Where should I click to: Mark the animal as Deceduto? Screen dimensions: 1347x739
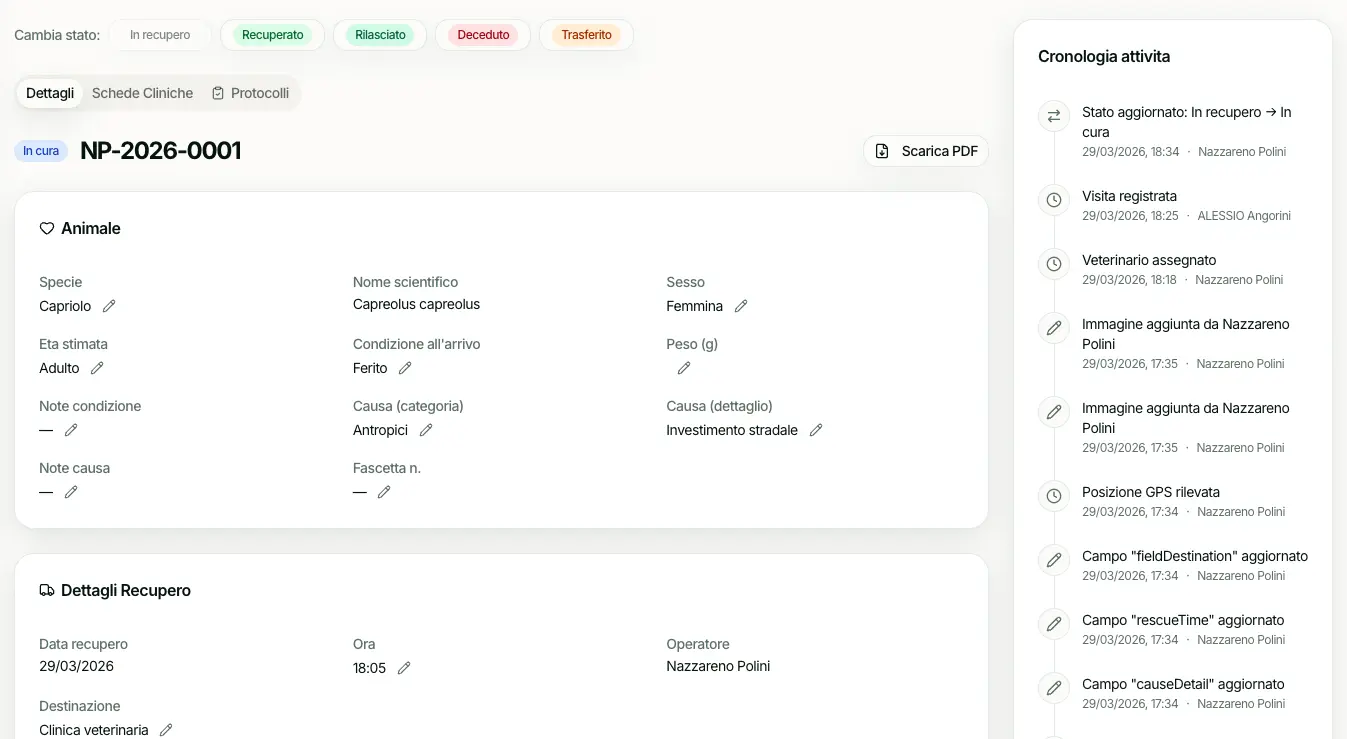[x=483, y=35]
